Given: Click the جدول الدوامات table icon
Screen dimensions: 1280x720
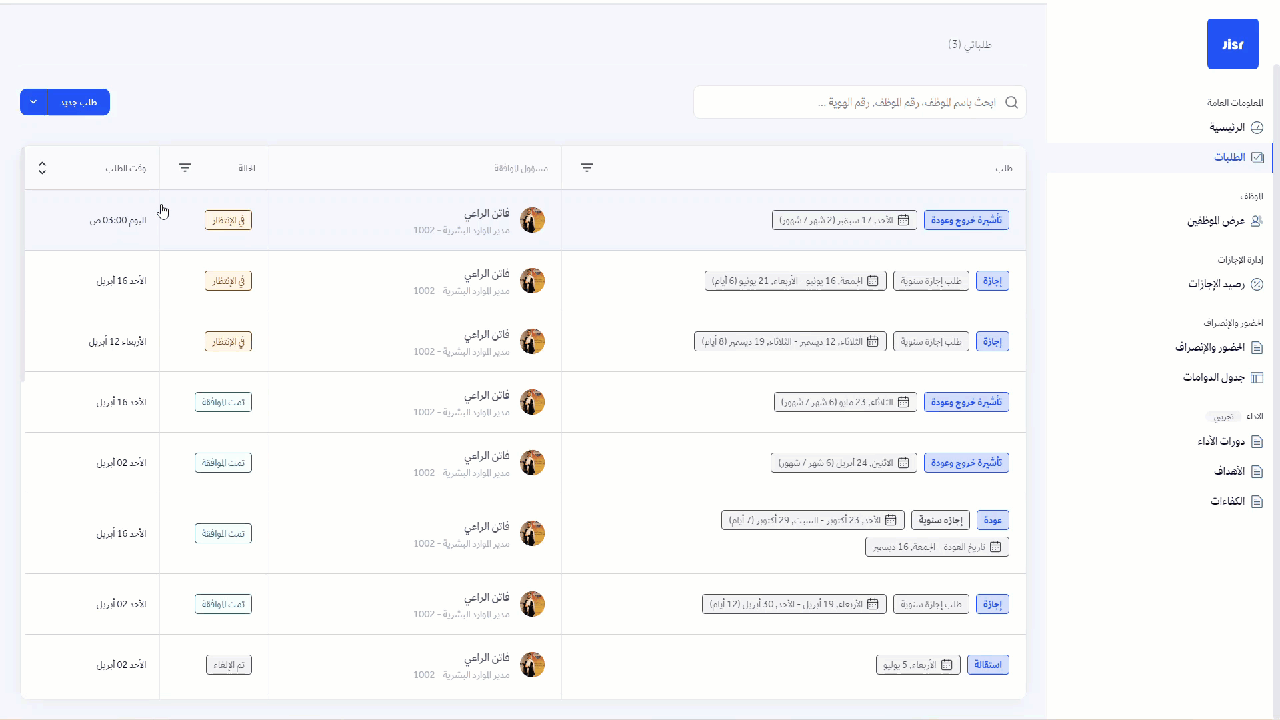Looking at the screenshot, I should (1257, 378).
